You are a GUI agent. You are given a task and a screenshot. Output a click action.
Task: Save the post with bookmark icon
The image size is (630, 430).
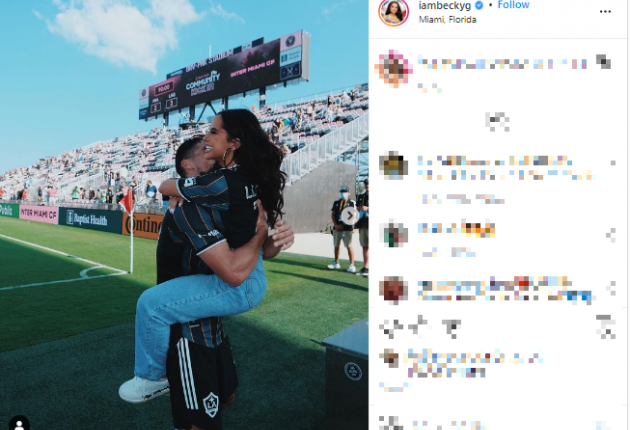[605, 326]
